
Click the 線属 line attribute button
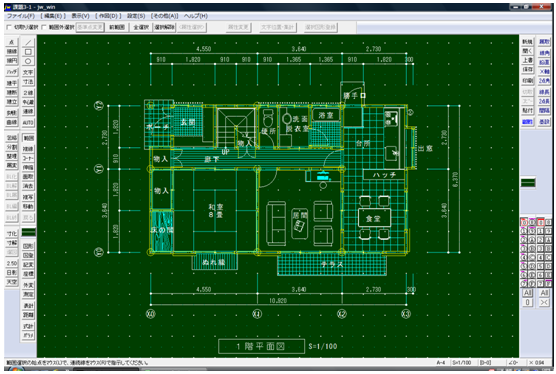coord(528,122)
